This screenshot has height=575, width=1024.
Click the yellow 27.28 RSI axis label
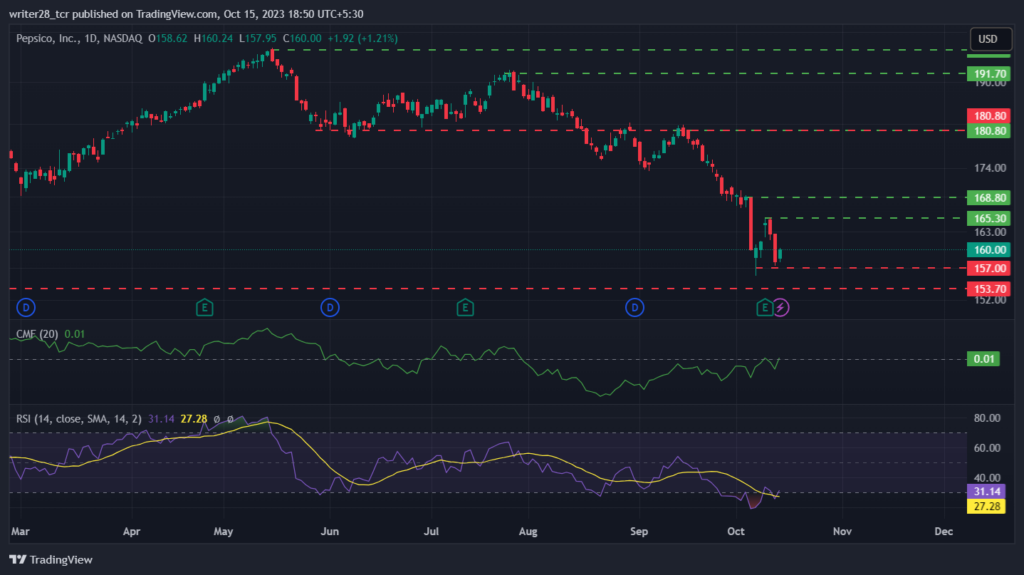(x=986, y=506)
